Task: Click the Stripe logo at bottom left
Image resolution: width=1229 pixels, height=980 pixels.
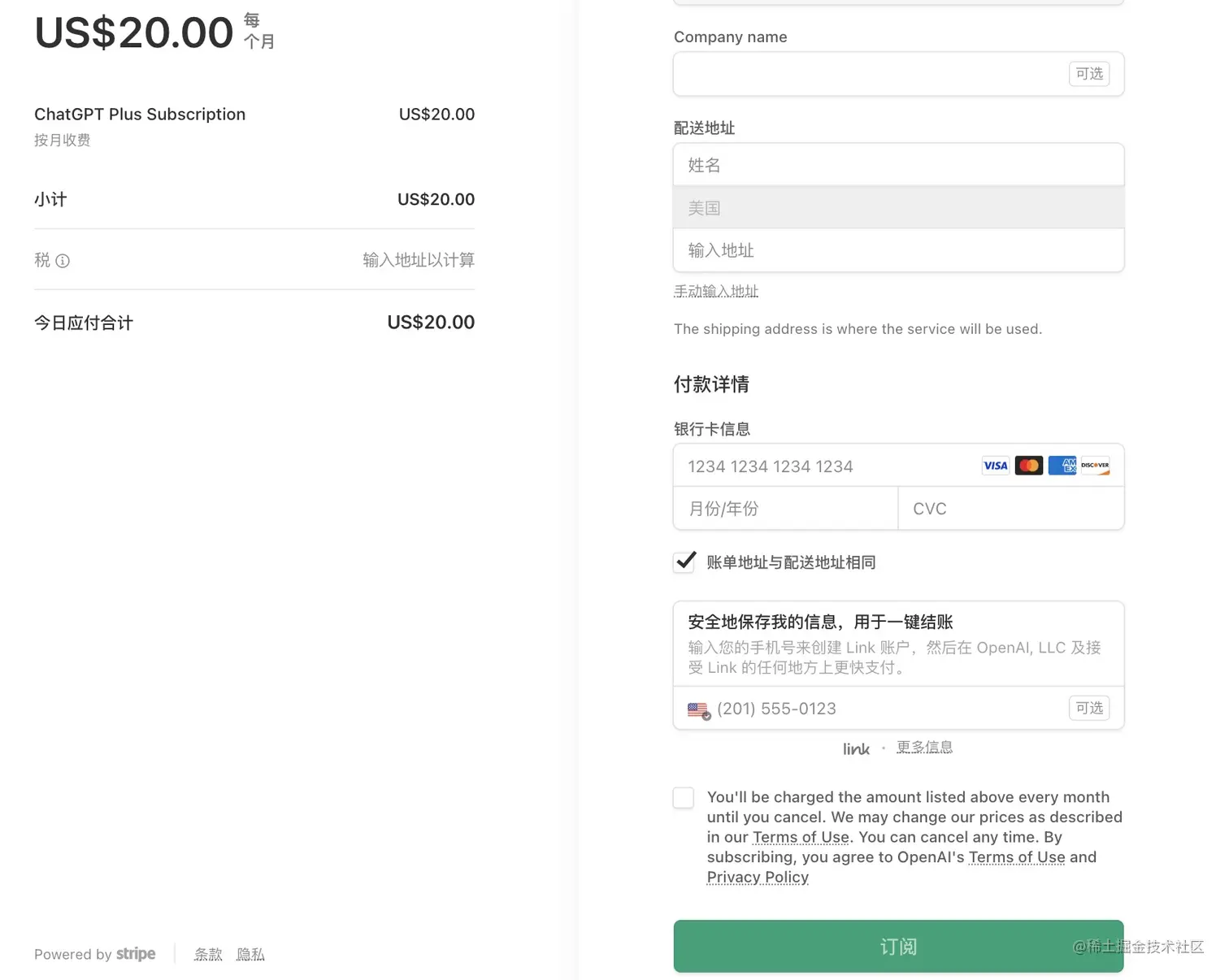Action: (x=135, y=954)
